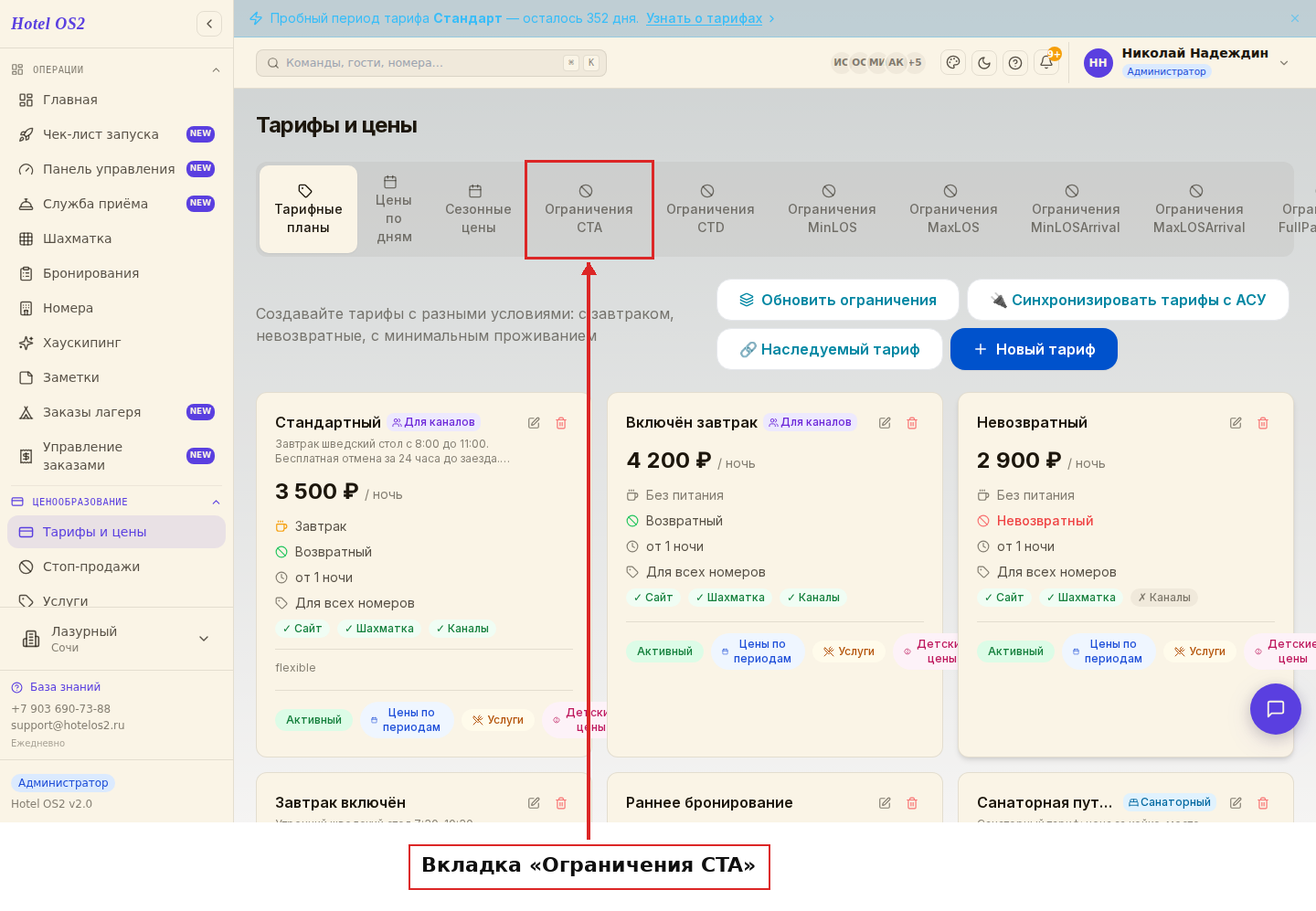Image resolution: width=1316 pixels, height=911 pixels.
Task: Open the help question mark icon
Action: [x=1015, y=63]
